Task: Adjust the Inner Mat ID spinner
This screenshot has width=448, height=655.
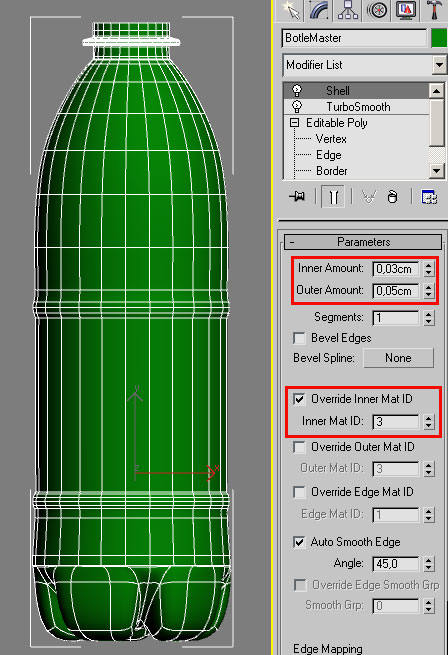Action: (429, 421)
